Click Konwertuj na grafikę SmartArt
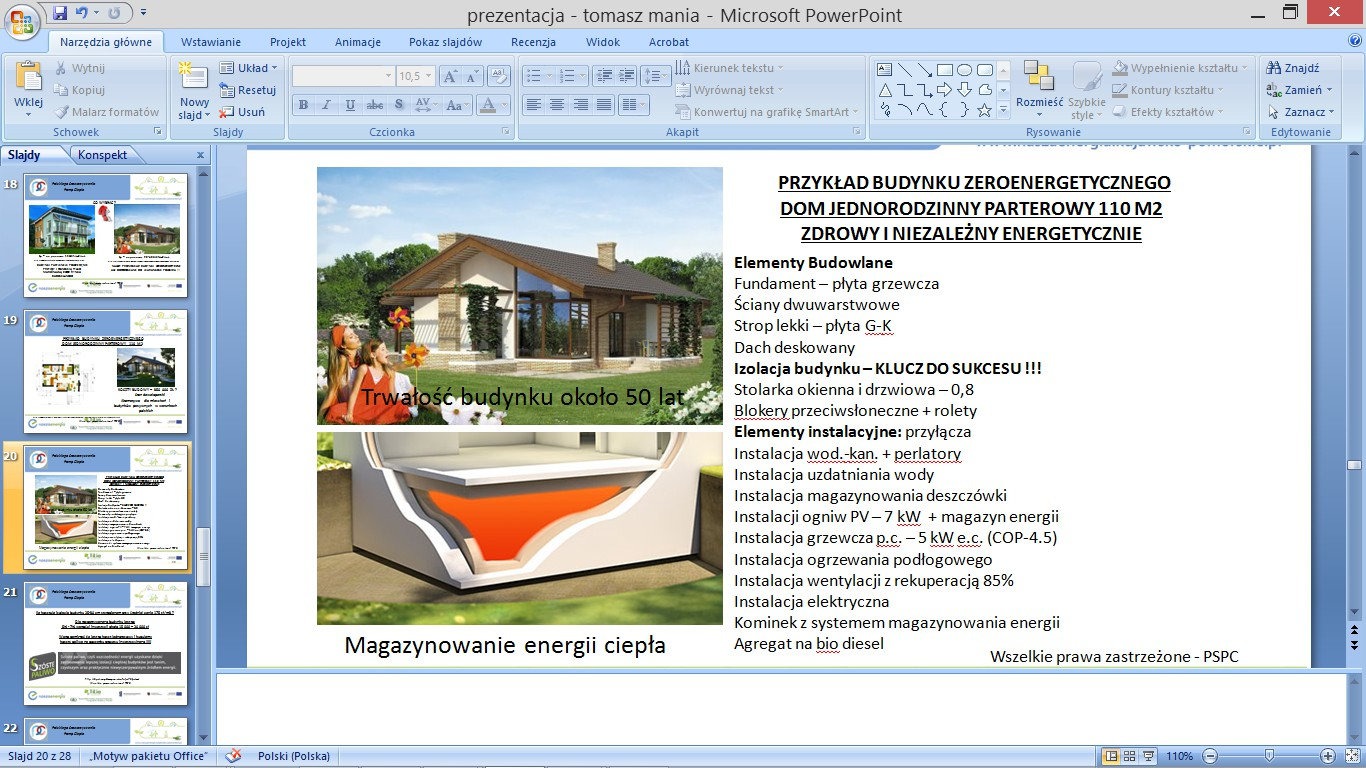The image size is (1366, 768). (x=768, y=112)
